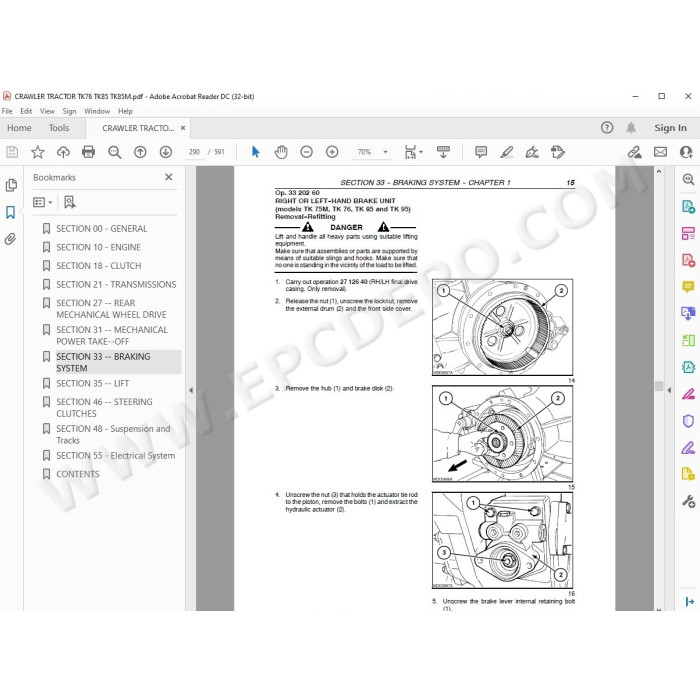
Task: Expand the right tools pane labels
Action: click(689, 602)
